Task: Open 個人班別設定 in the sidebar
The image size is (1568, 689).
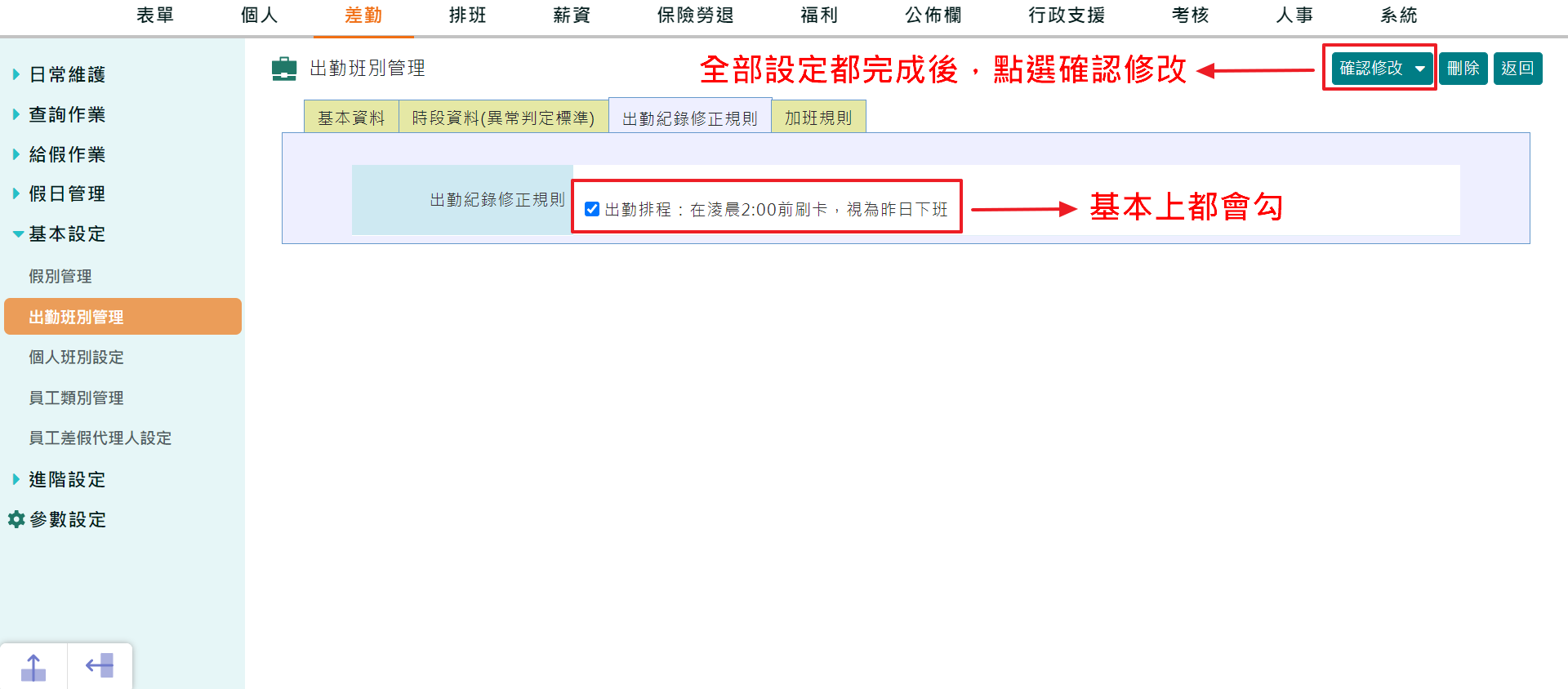Action: [x=77, y=358]
